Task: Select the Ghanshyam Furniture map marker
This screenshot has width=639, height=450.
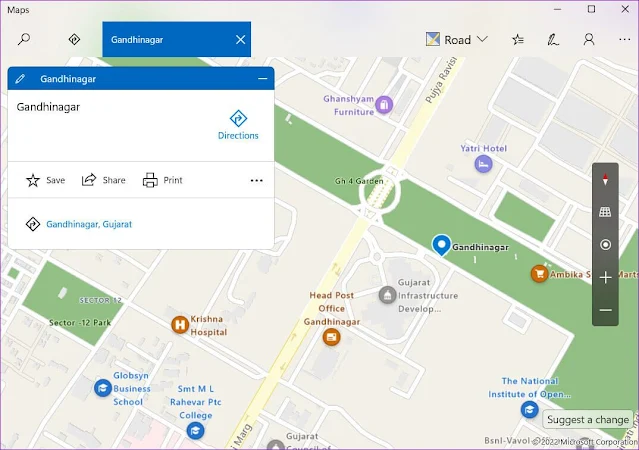Action: click(x=383, y=105)
